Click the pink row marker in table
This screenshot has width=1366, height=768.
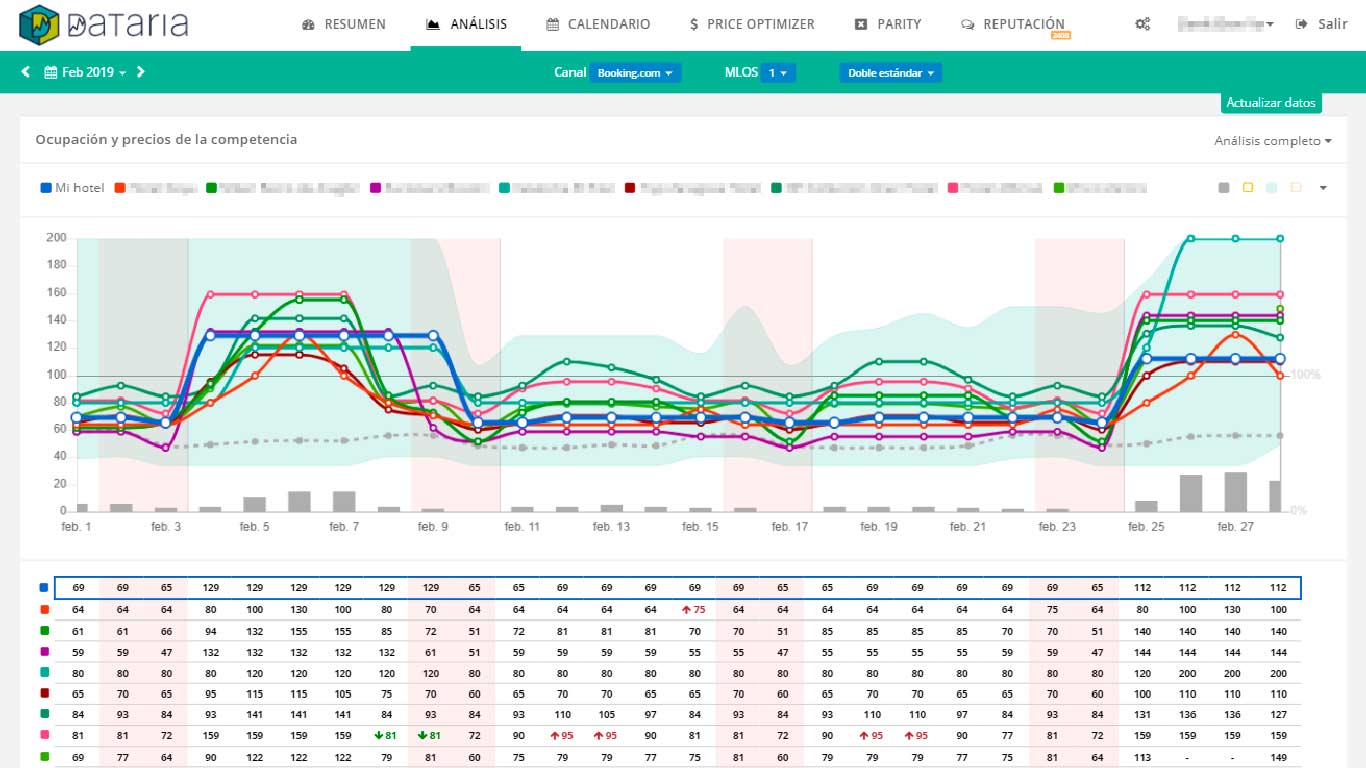[x=44, y=736]
